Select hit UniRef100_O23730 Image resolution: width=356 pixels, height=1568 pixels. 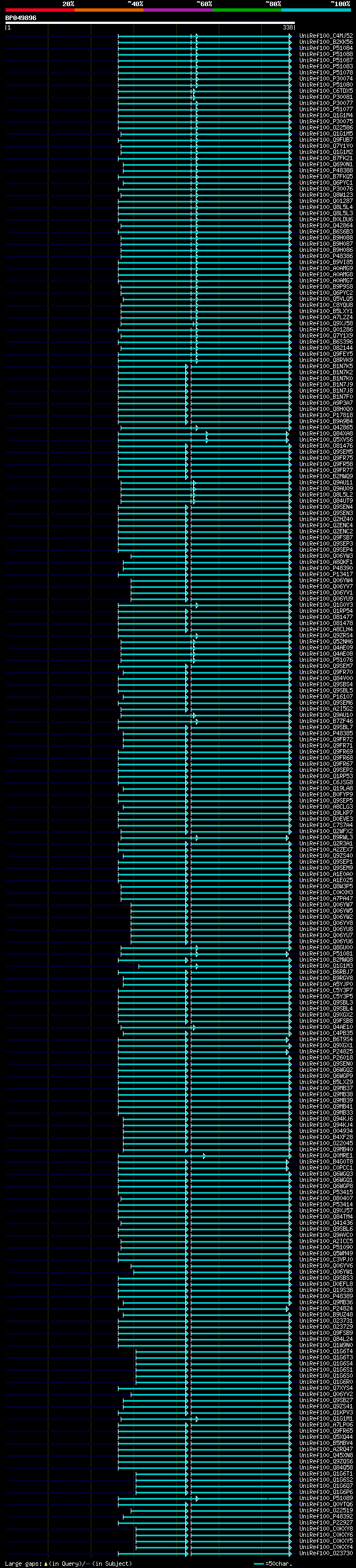326,1554
